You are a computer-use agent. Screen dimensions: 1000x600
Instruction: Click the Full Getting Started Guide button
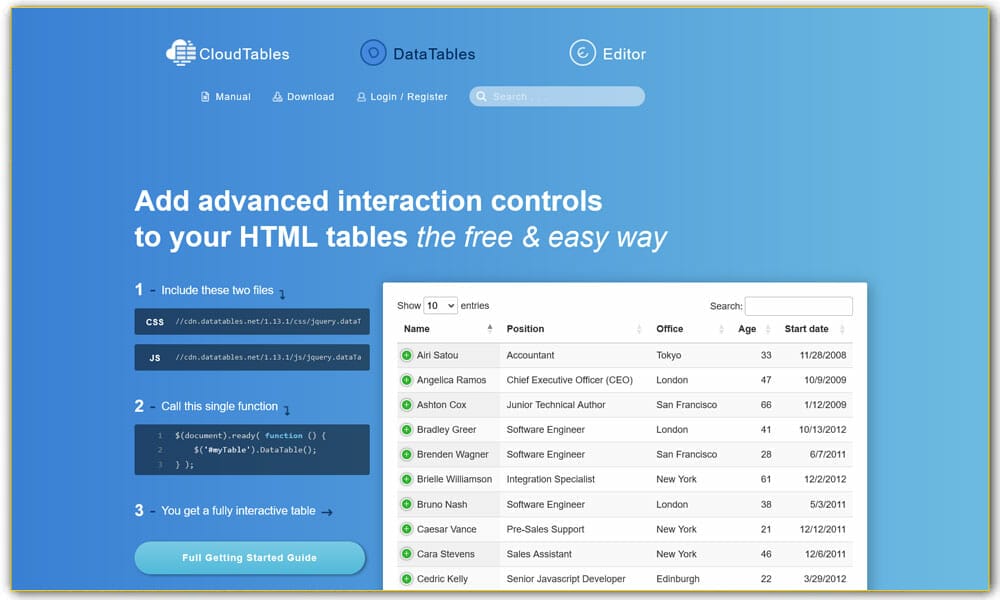click(249, 558)
